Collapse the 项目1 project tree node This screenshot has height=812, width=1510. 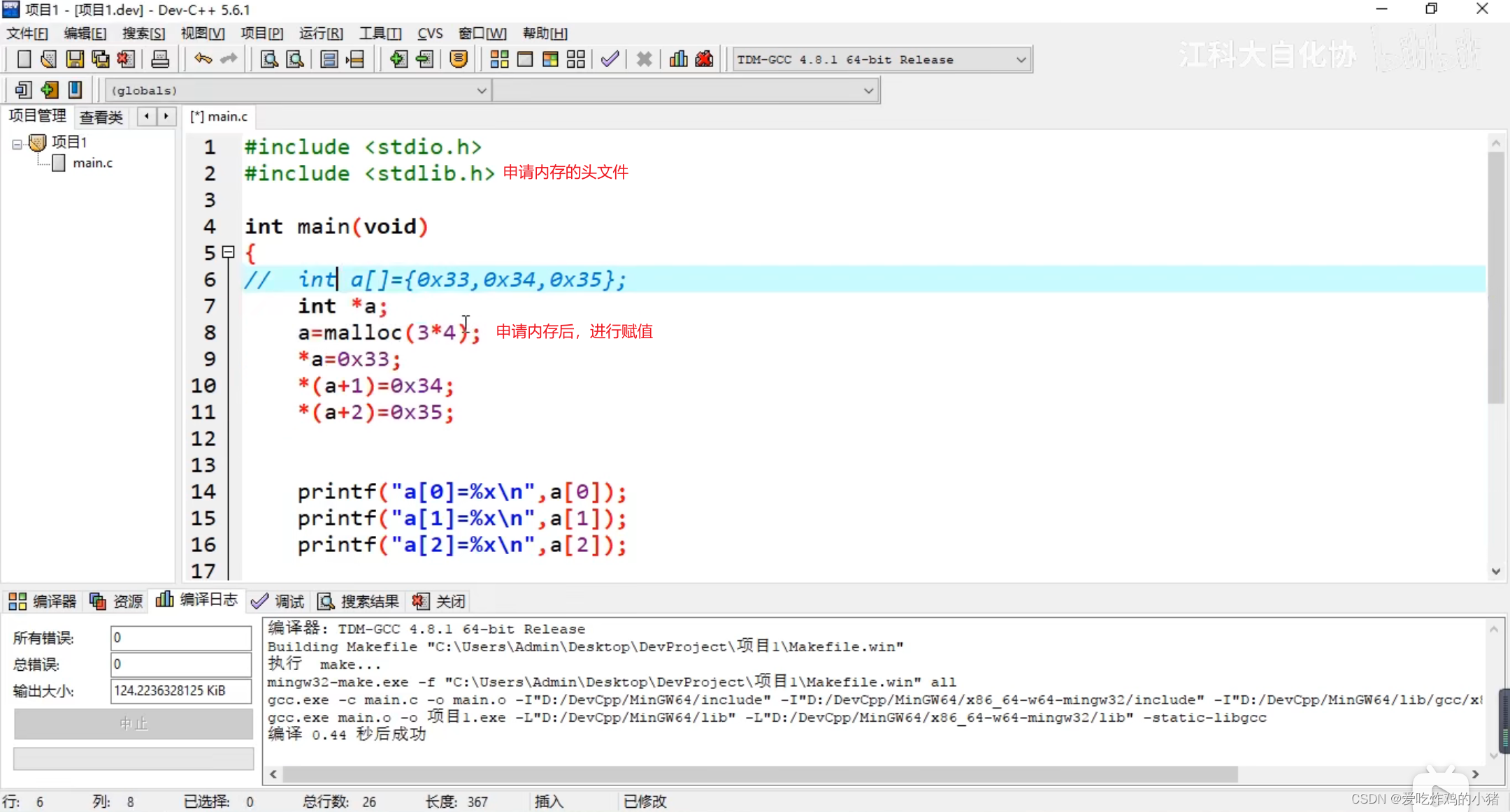(17, 143)
